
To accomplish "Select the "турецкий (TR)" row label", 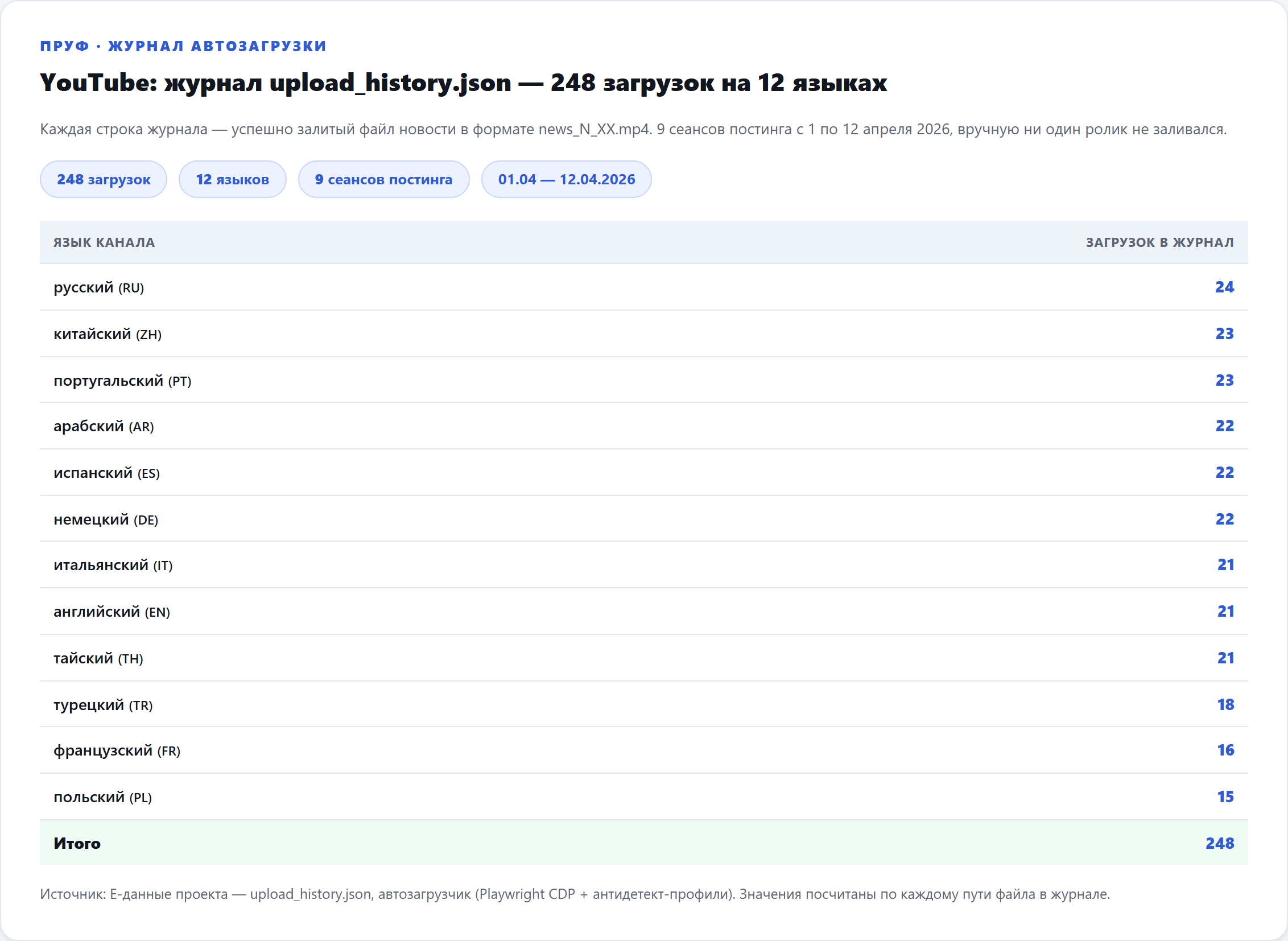I will click(103, 705).
